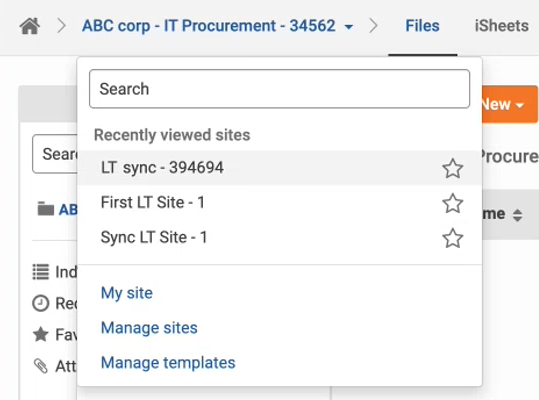Open Manage templates link

point(168,363)
